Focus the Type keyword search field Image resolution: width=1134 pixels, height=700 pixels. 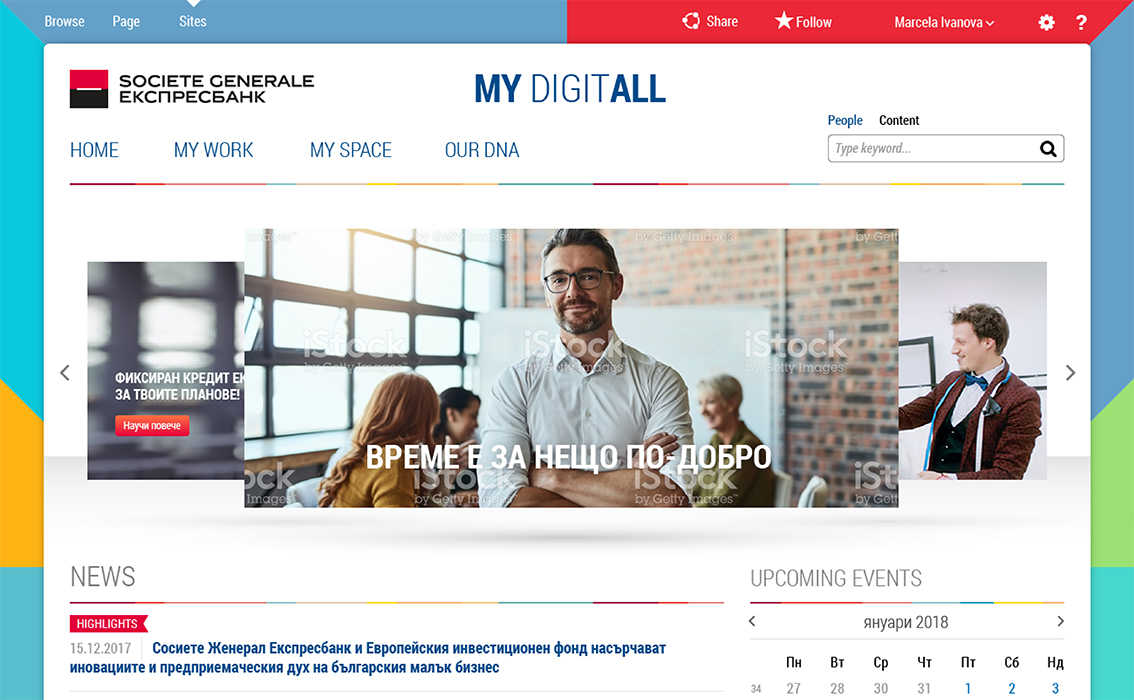[933, 148]
